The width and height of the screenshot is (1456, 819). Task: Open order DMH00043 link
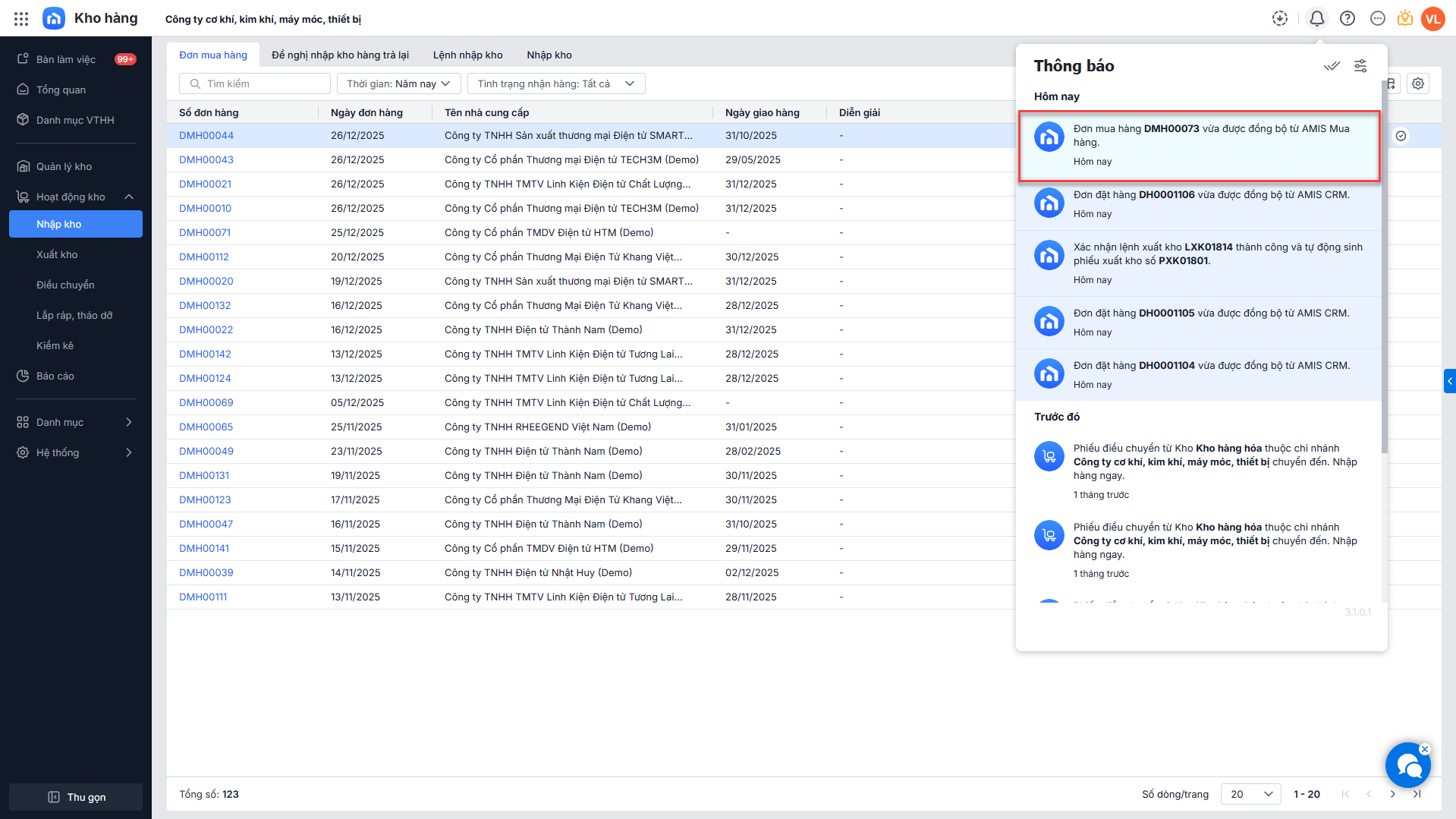[206, 160]
